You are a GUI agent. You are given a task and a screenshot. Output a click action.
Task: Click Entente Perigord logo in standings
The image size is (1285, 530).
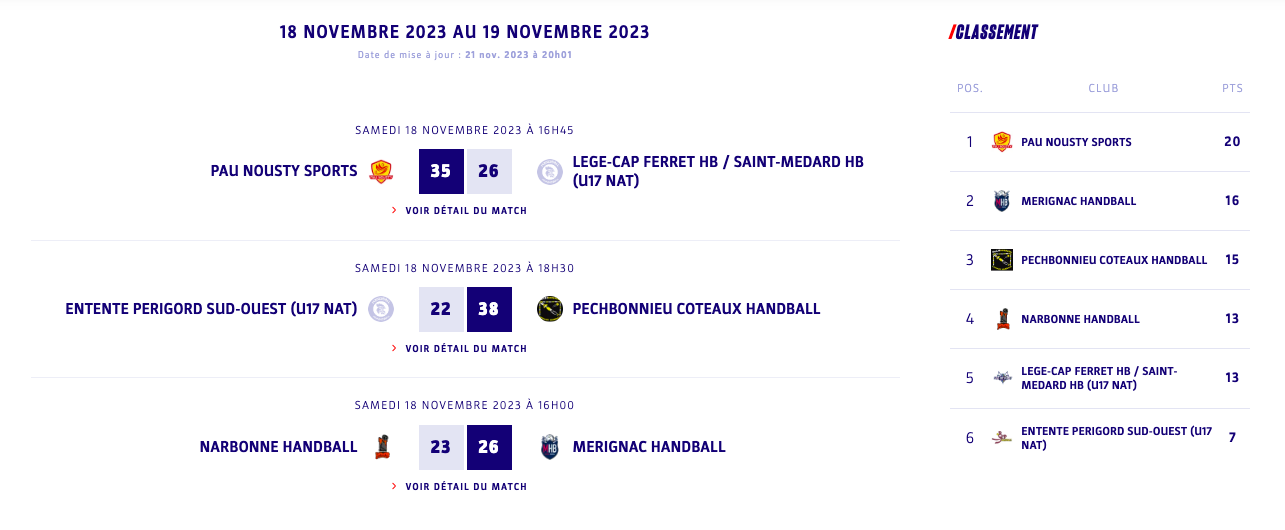click(x=1002, y=437)
